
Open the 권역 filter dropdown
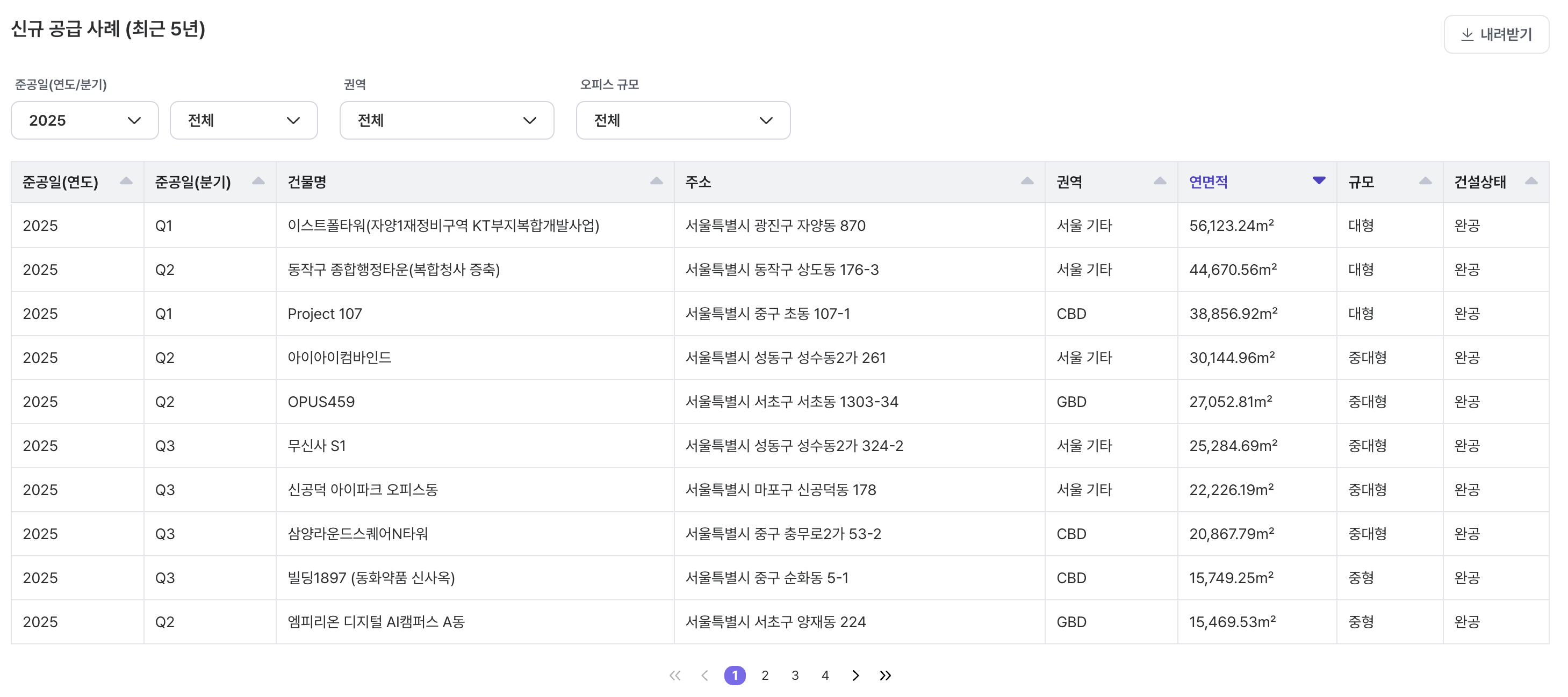(x=446, y=120)
